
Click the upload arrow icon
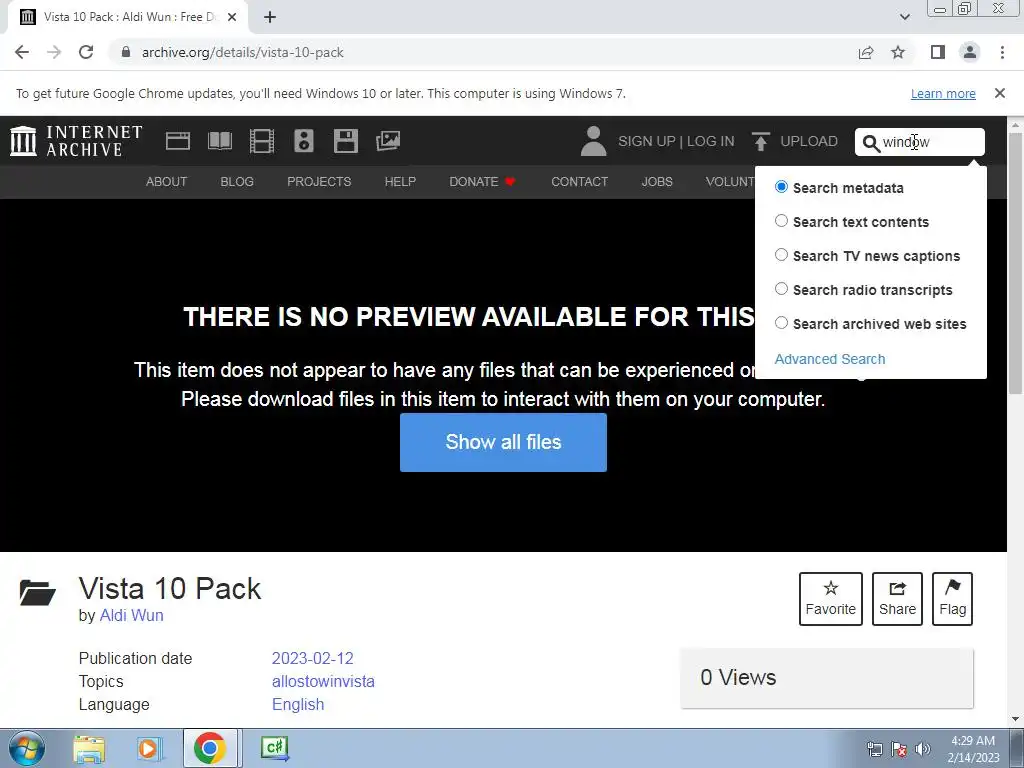(760, 141)
